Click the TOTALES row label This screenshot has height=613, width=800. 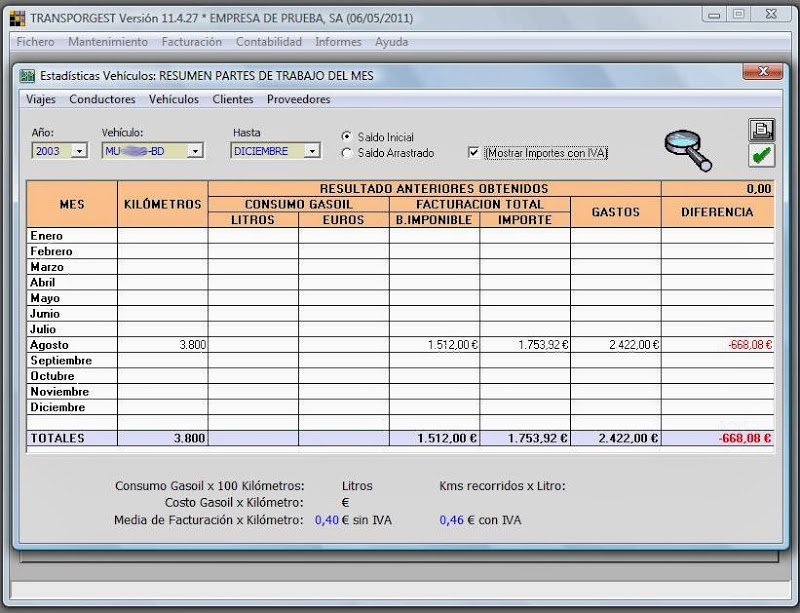pos(57,438)
